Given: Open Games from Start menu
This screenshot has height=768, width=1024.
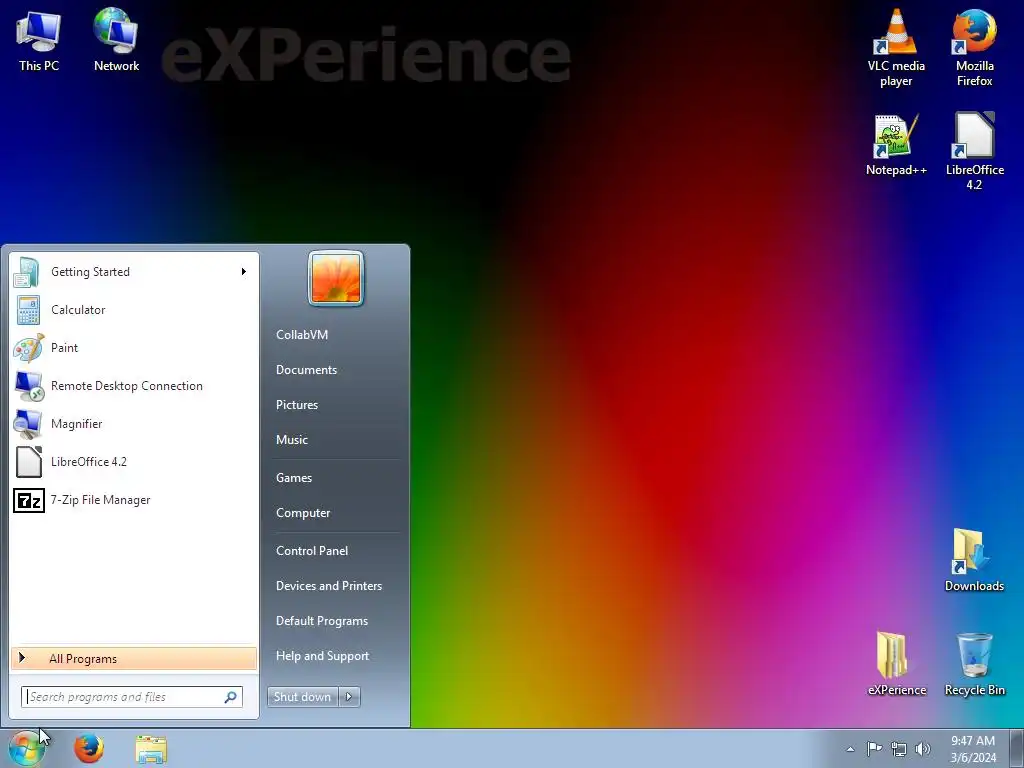Looking at the screenshot, I should (294, 477).
